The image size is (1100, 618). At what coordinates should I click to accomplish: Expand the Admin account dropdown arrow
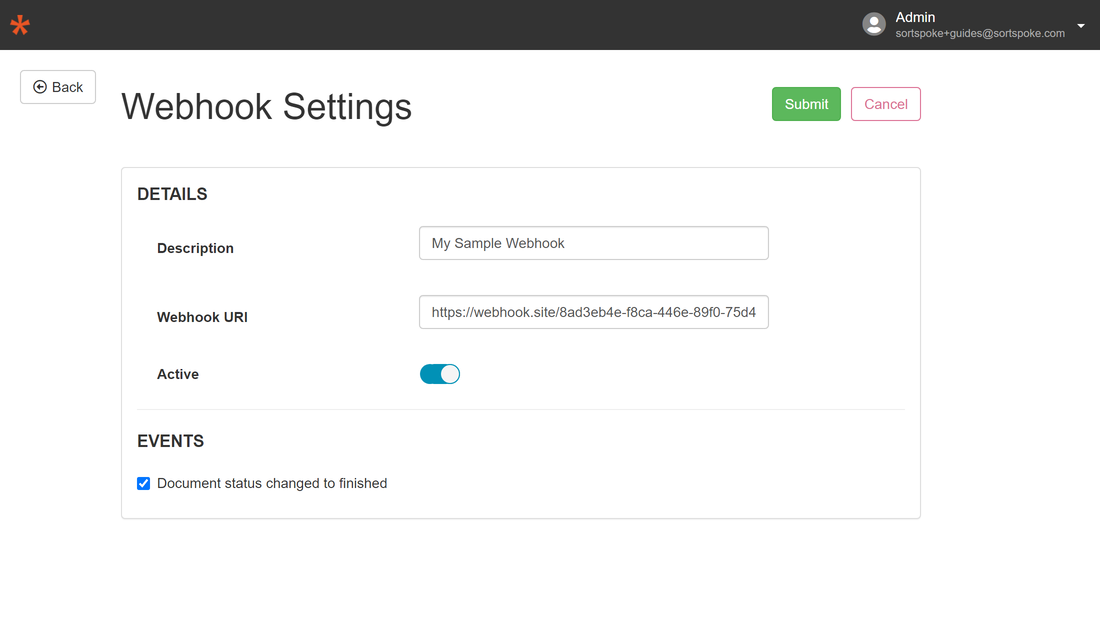click(1080, 26)
